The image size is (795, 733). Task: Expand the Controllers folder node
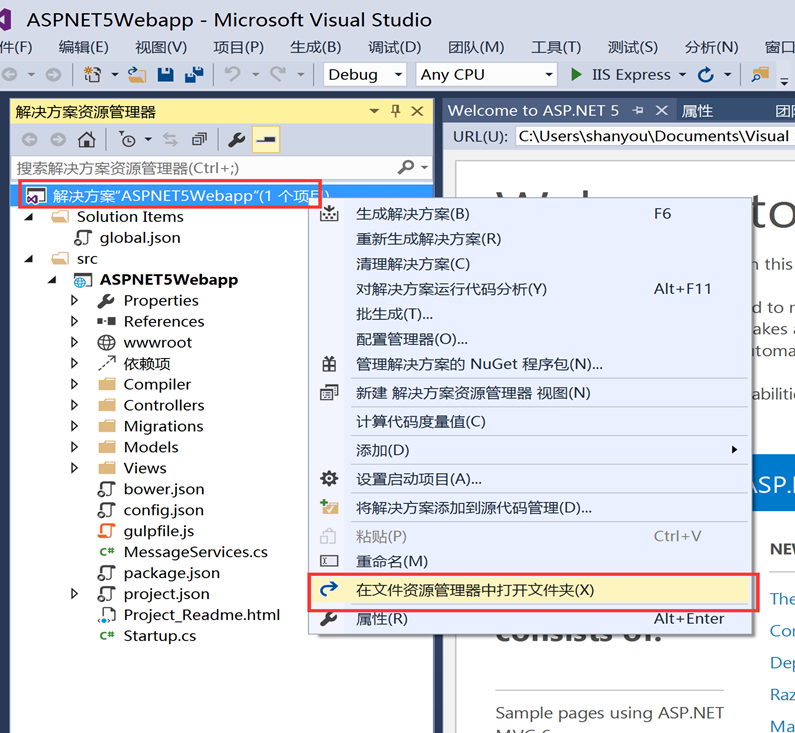point(74,405)
